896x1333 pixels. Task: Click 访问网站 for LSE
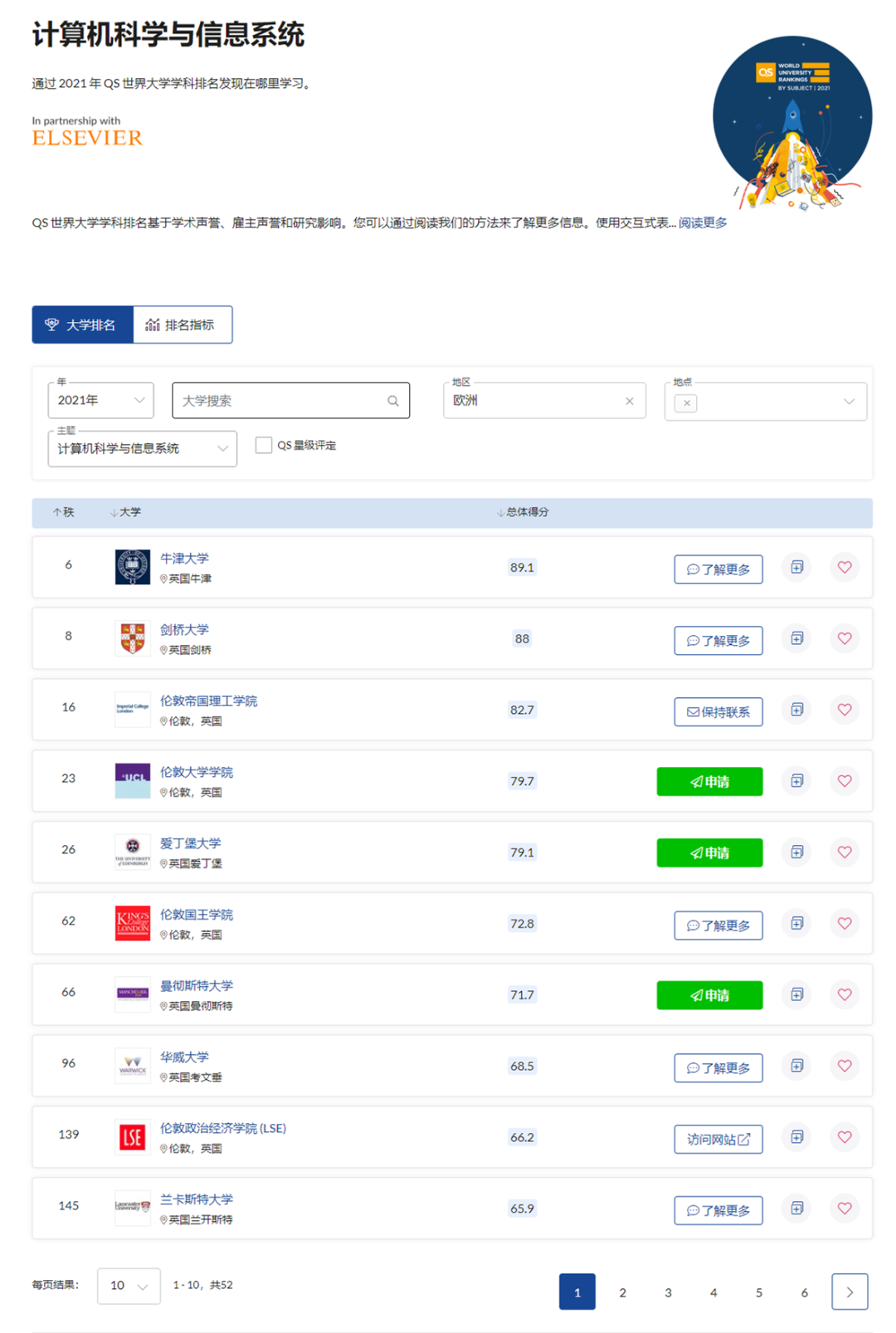point(718,1140)
